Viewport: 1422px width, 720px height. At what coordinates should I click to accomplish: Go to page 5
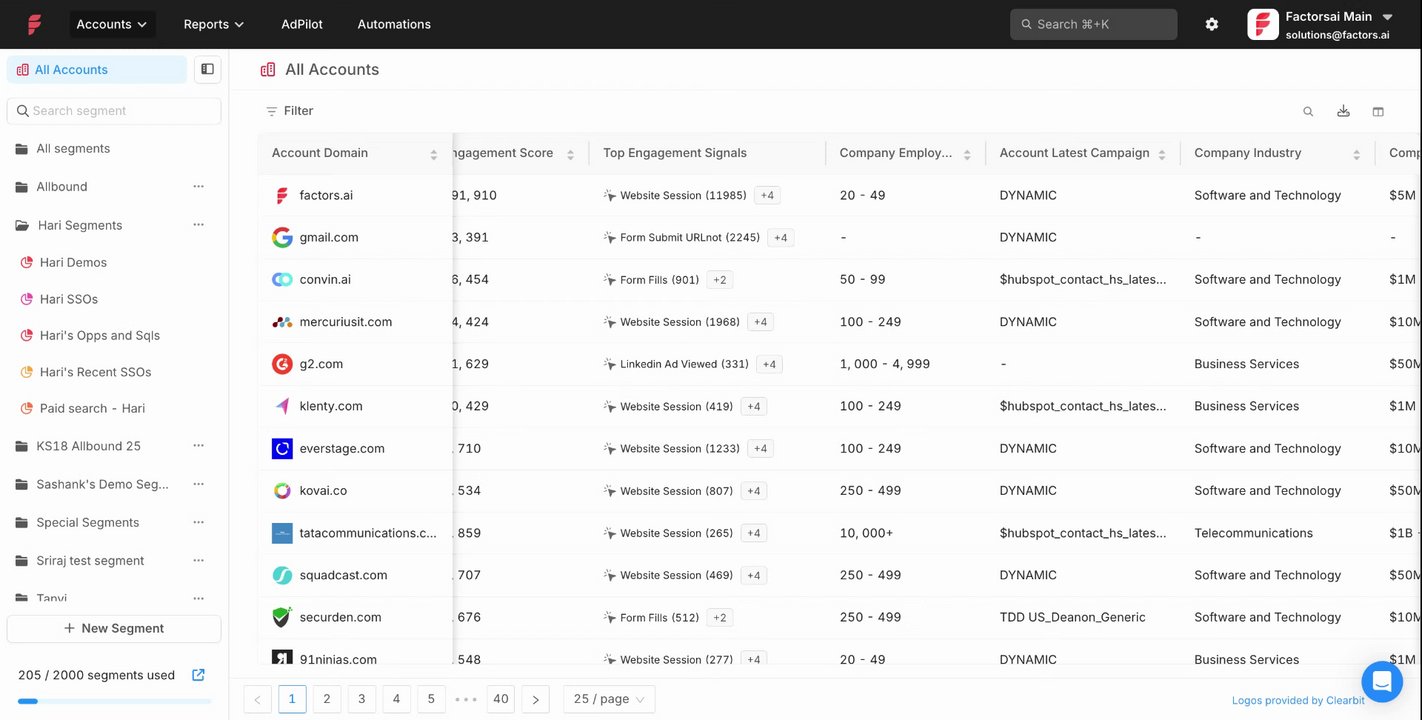[x=431, y=699]
